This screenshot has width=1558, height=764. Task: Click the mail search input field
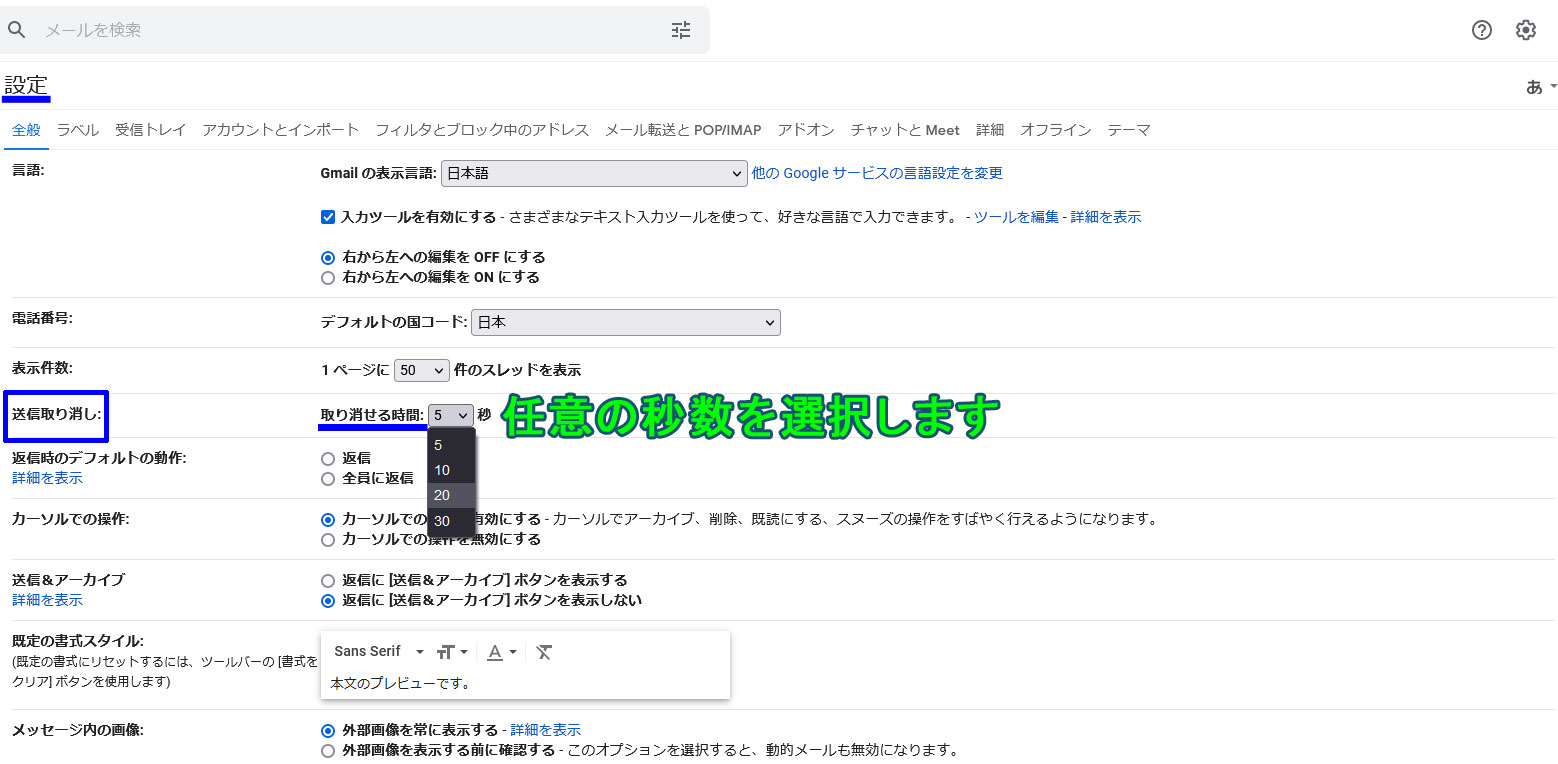pos(356,30)
